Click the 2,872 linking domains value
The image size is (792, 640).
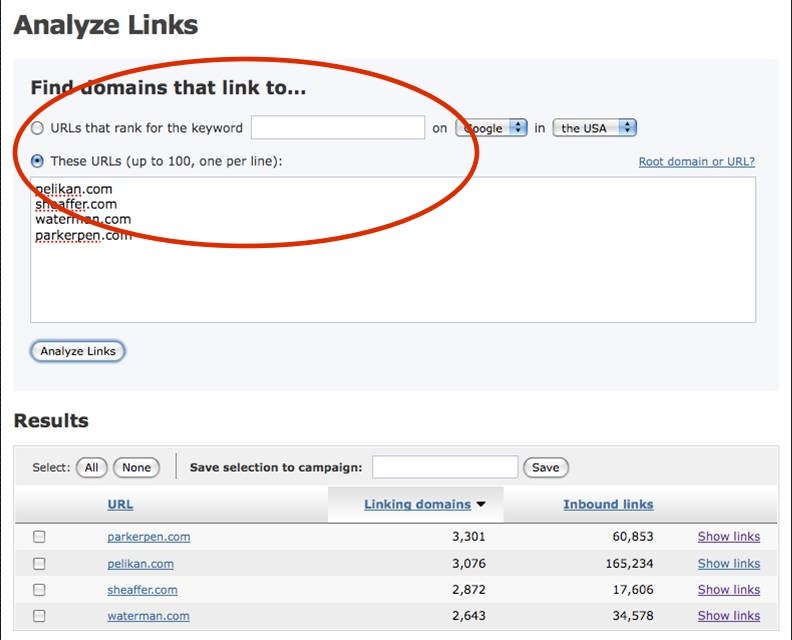(468, 589)
